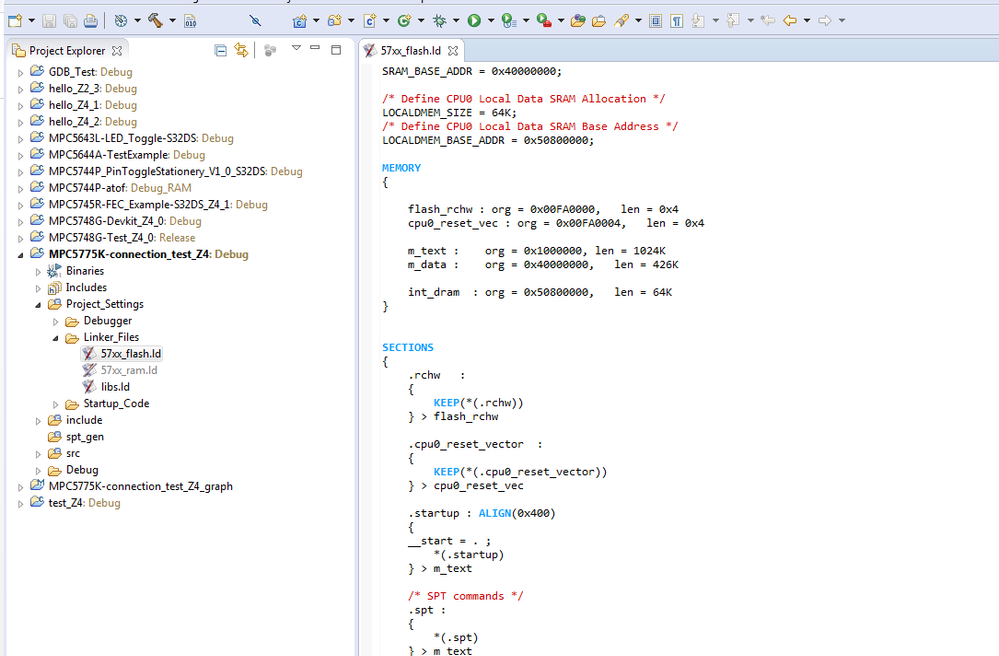Image resolution: width=999 pixels, height=656 pixels.
Task: Click the MEMORY keyword in the editor
Action: click(x=401, y=168)
